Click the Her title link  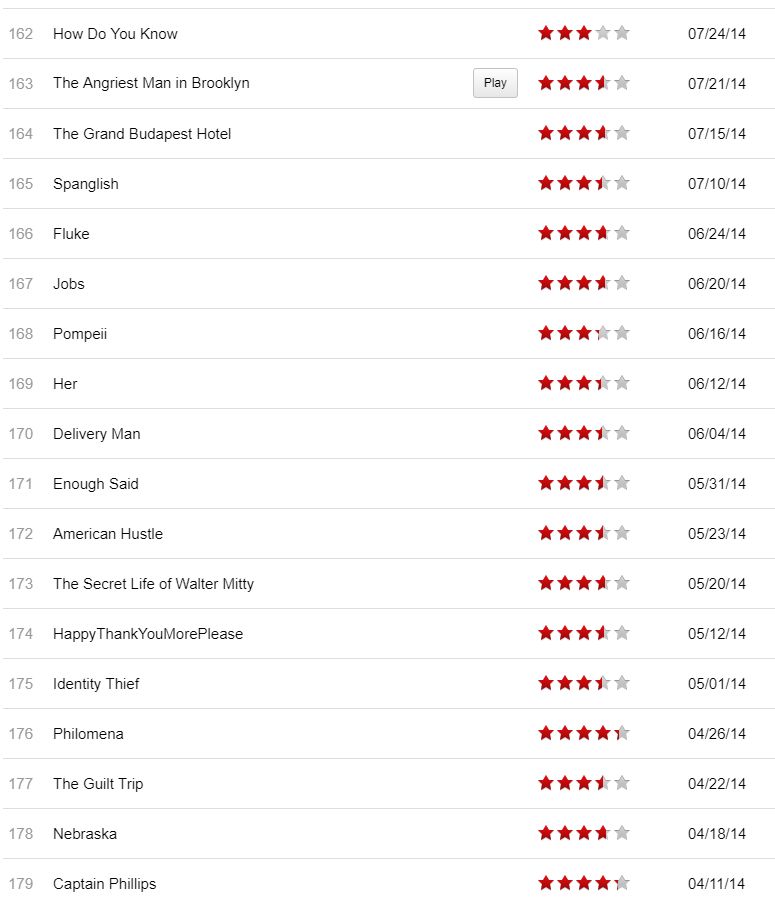pos(65,383)
